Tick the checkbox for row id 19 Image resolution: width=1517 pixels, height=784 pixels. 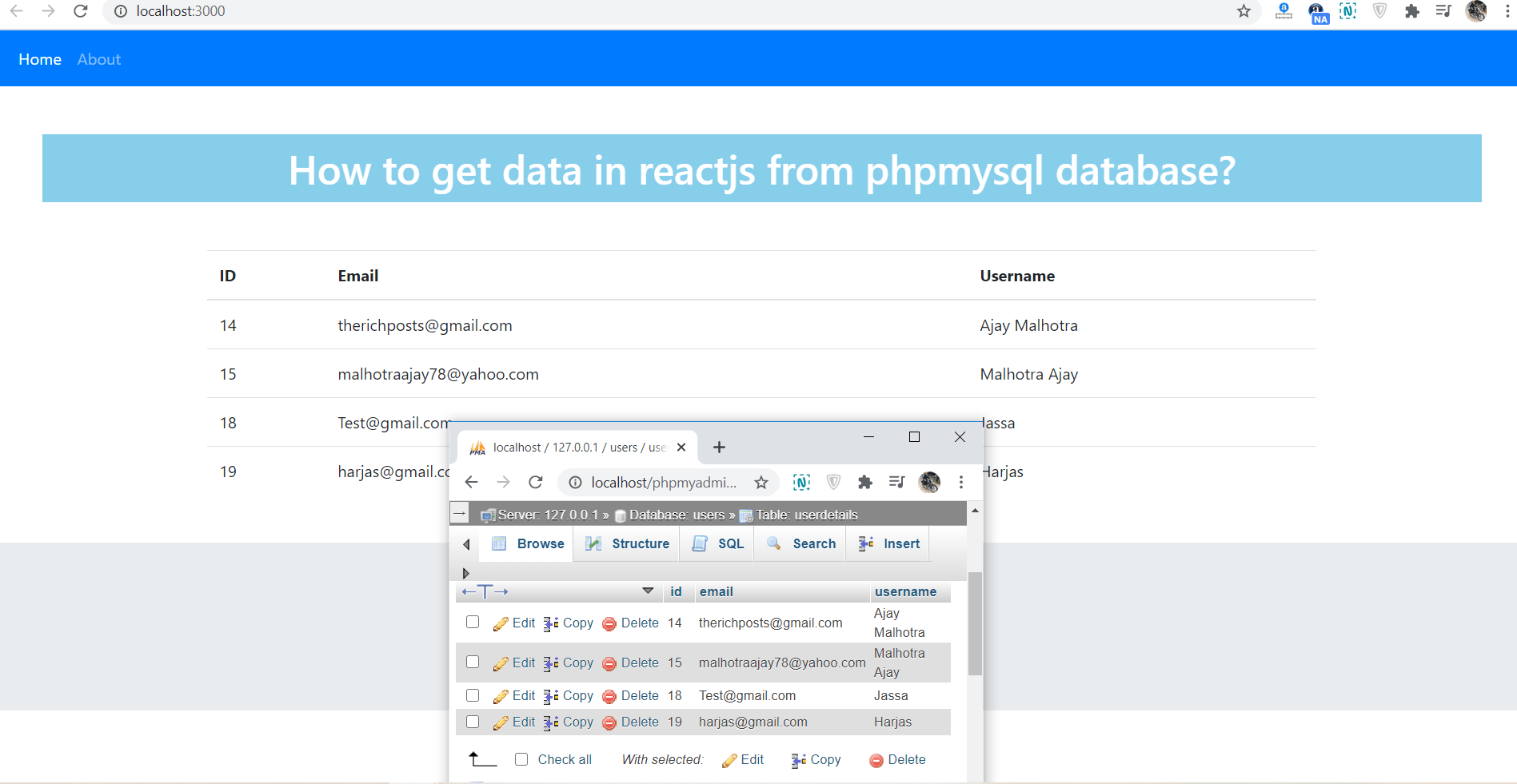473,722
